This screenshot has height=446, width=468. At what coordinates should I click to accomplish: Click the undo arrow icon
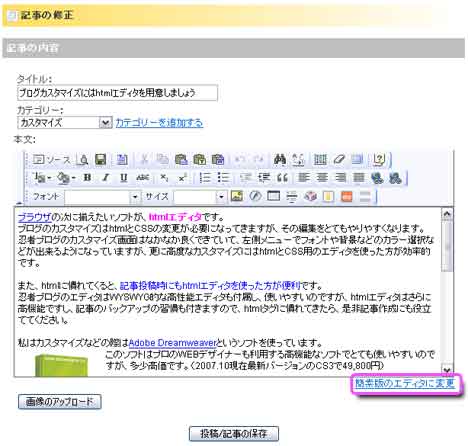(240, 160)
